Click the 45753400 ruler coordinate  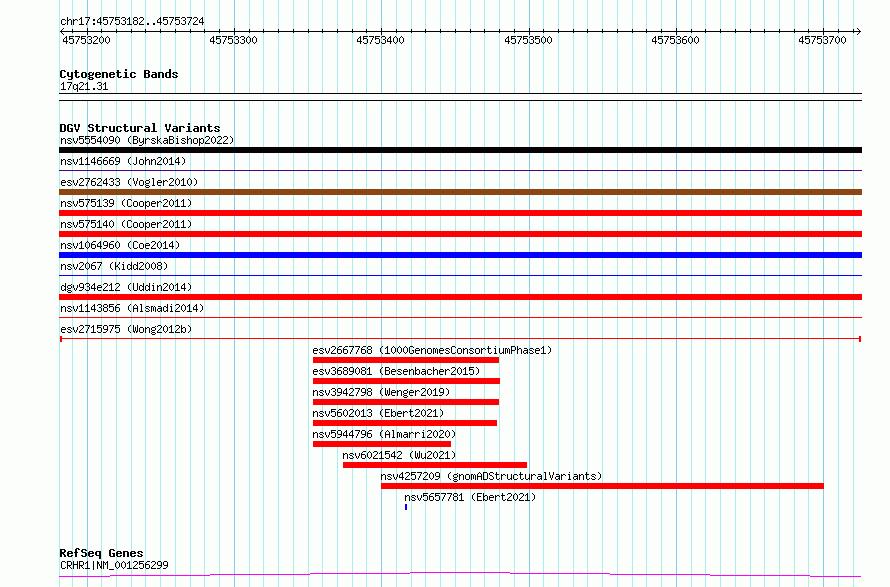pos(380,40)
